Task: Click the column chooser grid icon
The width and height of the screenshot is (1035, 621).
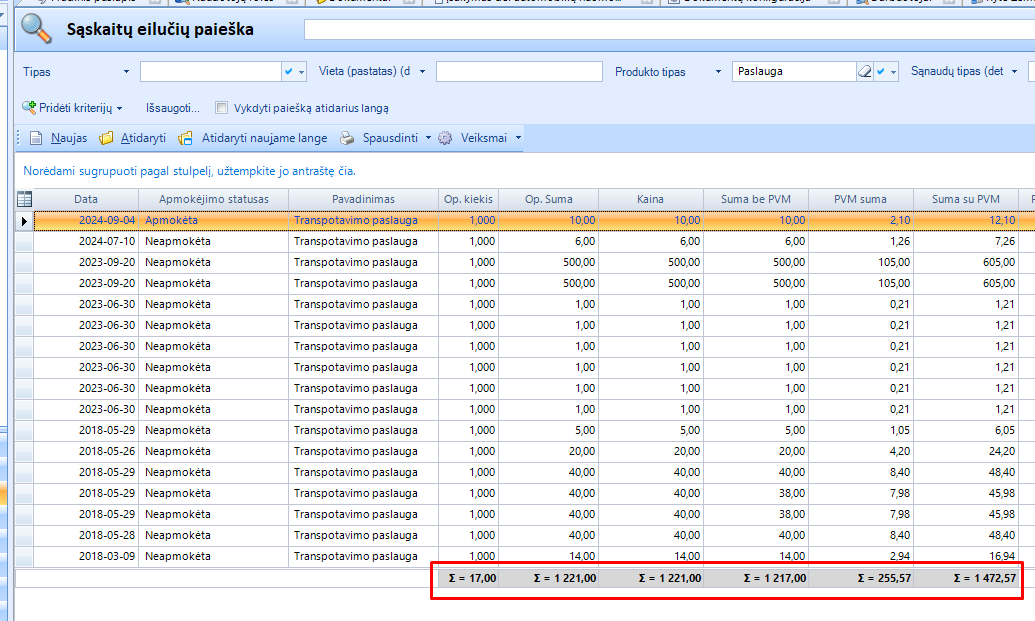Action: [x=24, y=199]
